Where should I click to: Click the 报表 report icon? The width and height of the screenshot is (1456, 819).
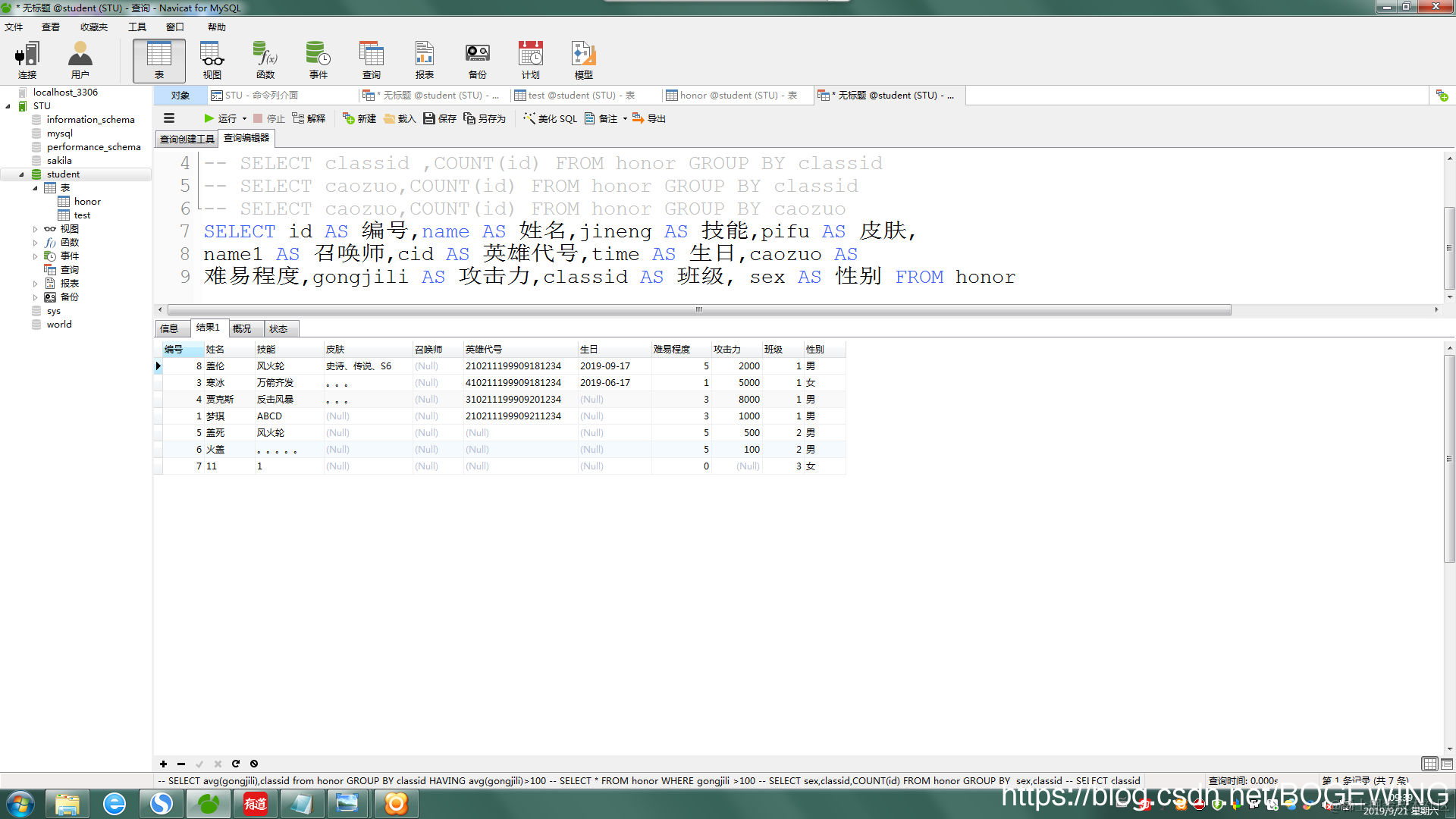425,60
